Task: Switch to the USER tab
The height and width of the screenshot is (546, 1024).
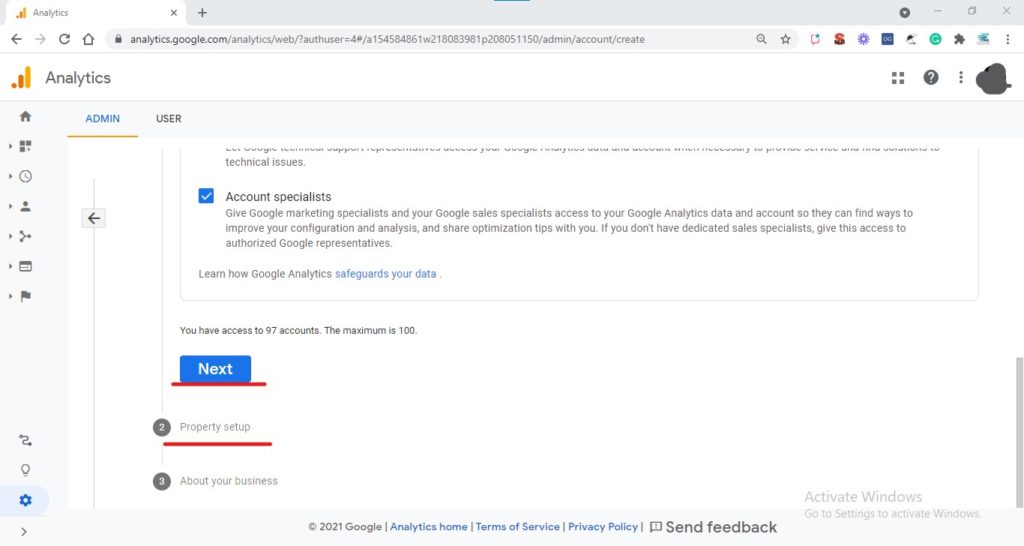Action: tap(168, 119)
